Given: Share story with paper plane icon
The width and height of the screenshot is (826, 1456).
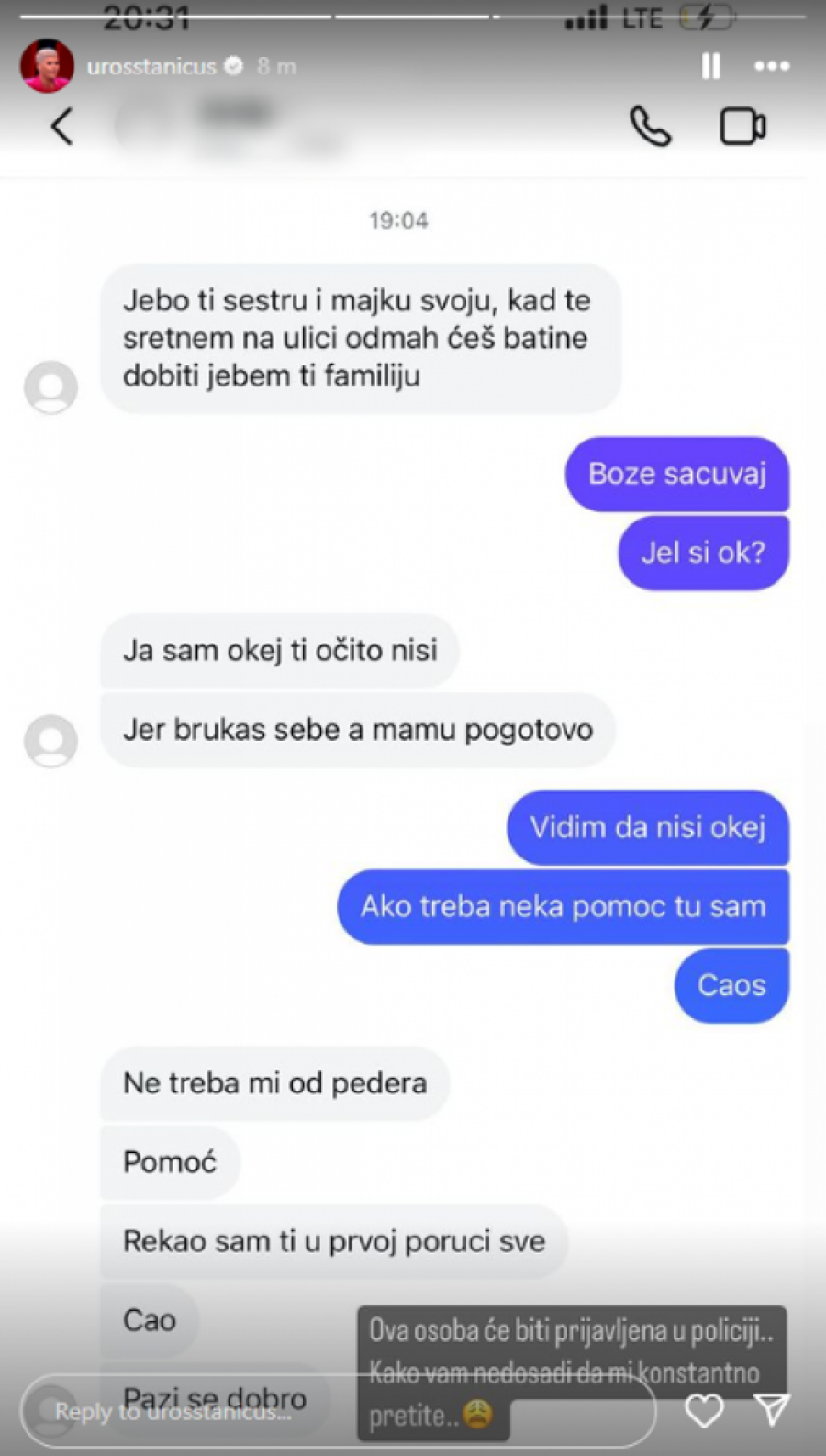Looking at the screenshot, I should pos(772,1409).
